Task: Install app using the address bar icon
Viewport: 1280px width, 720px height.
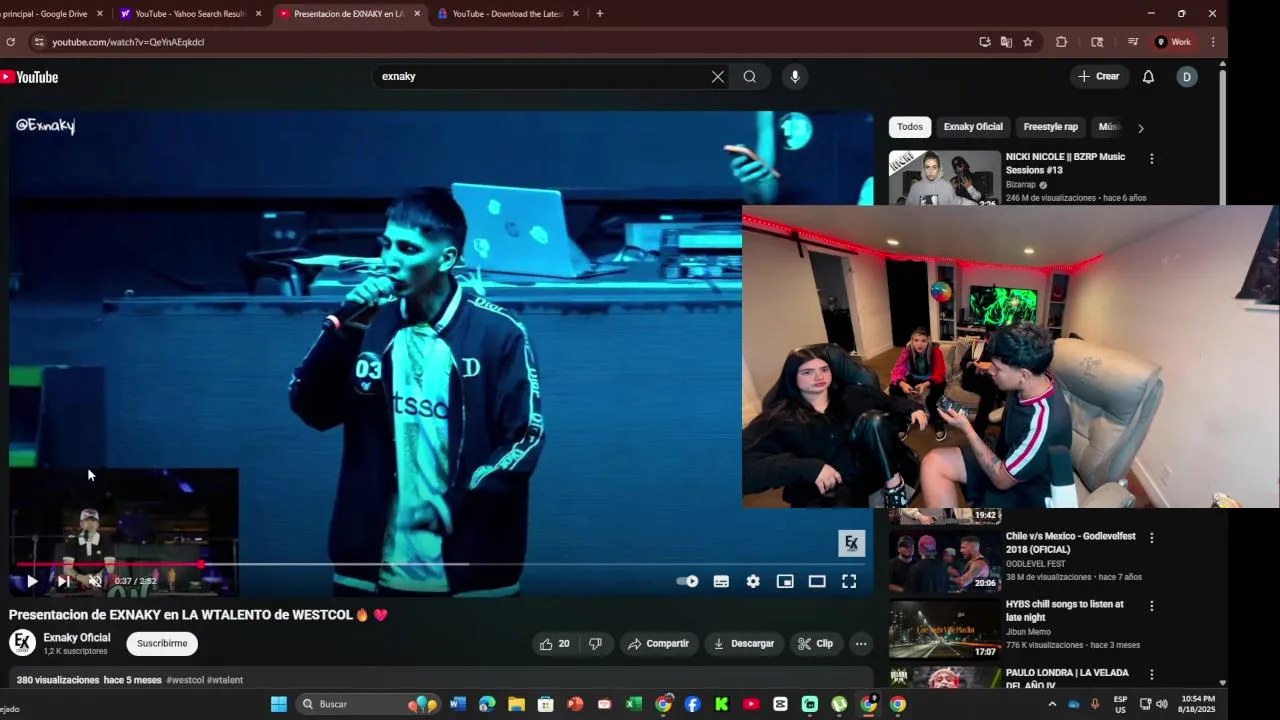Action: point(985,42)
